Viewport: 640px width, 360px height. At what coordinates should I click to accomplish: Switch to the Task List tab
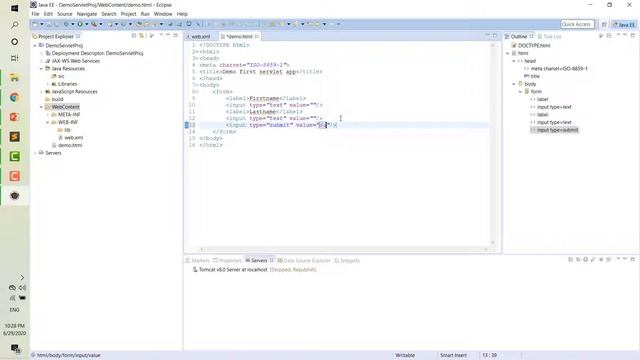tap(549, 36)
